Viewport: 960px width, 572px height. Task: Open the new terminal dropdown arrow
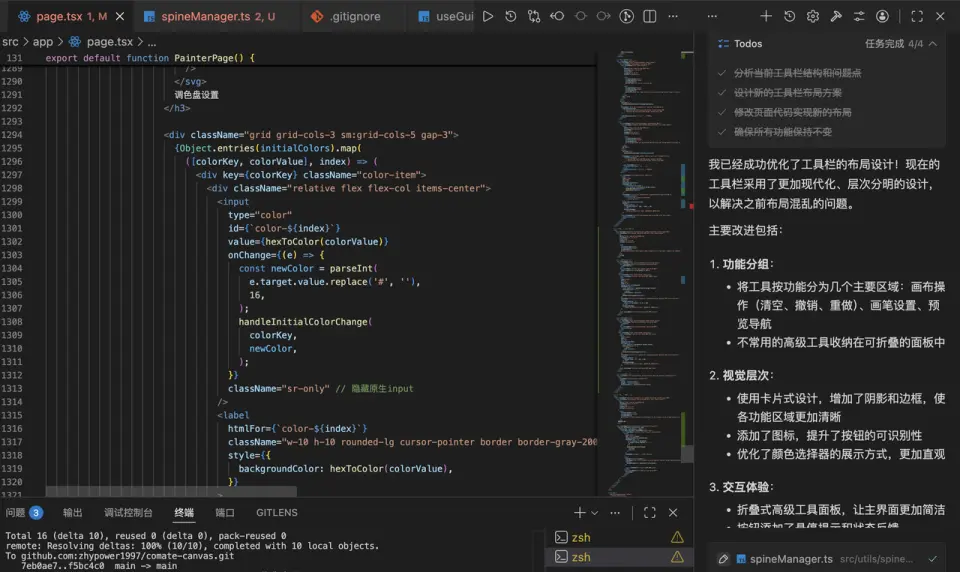coord(595,513)
